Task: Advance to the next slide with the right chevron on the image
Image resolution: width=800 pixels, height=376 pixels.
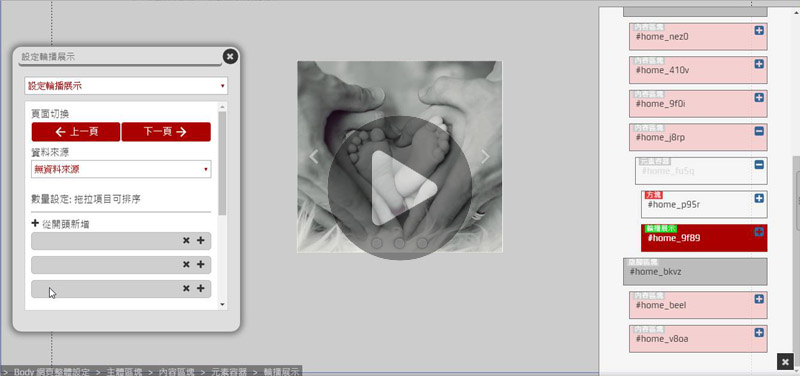Action: [485, 157]
